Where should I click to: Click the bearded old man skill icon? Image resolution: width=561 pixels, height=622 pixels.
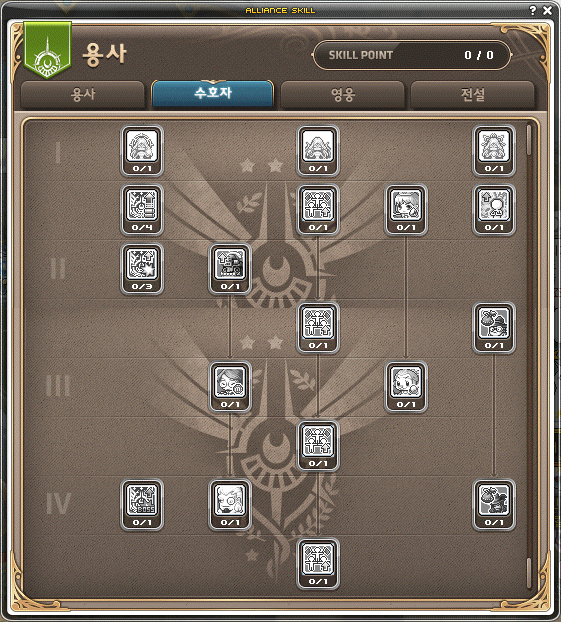230,505
